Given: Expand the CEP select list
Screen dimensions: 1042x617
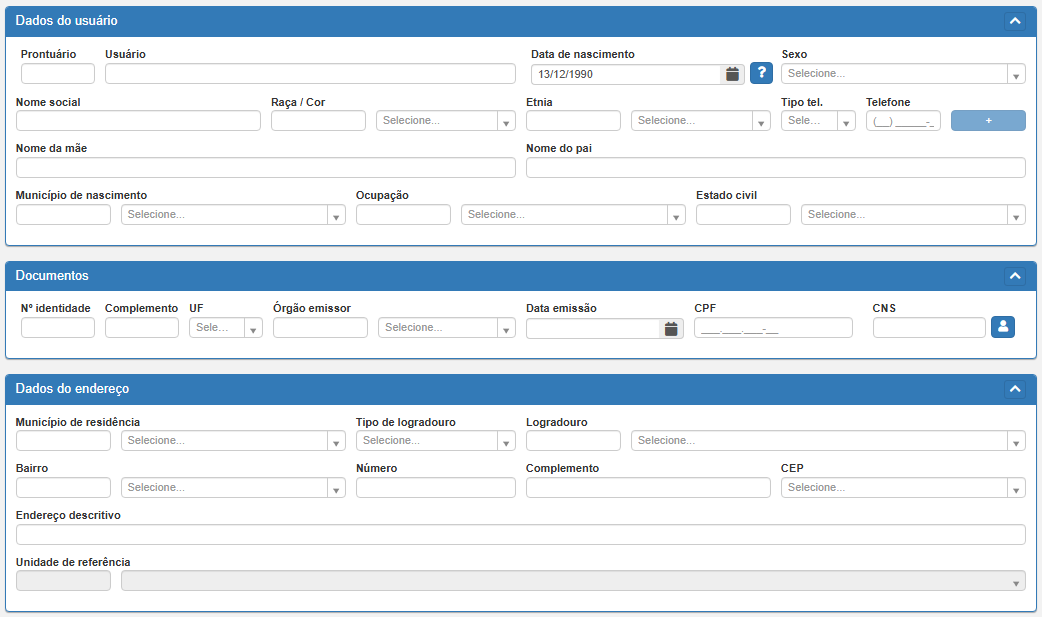Looking at the screenshot, I should (x=902, y=488).
